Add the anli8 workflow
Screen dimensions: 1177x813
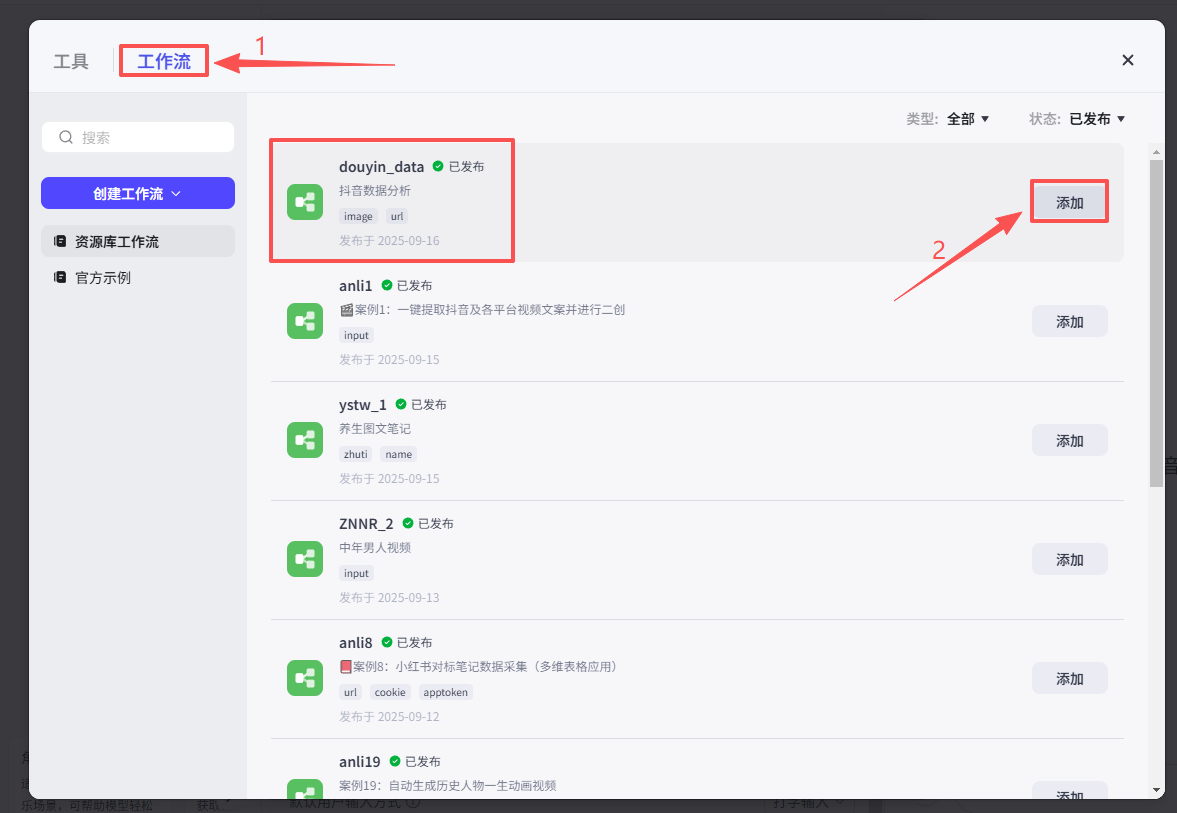point(1069,678)
